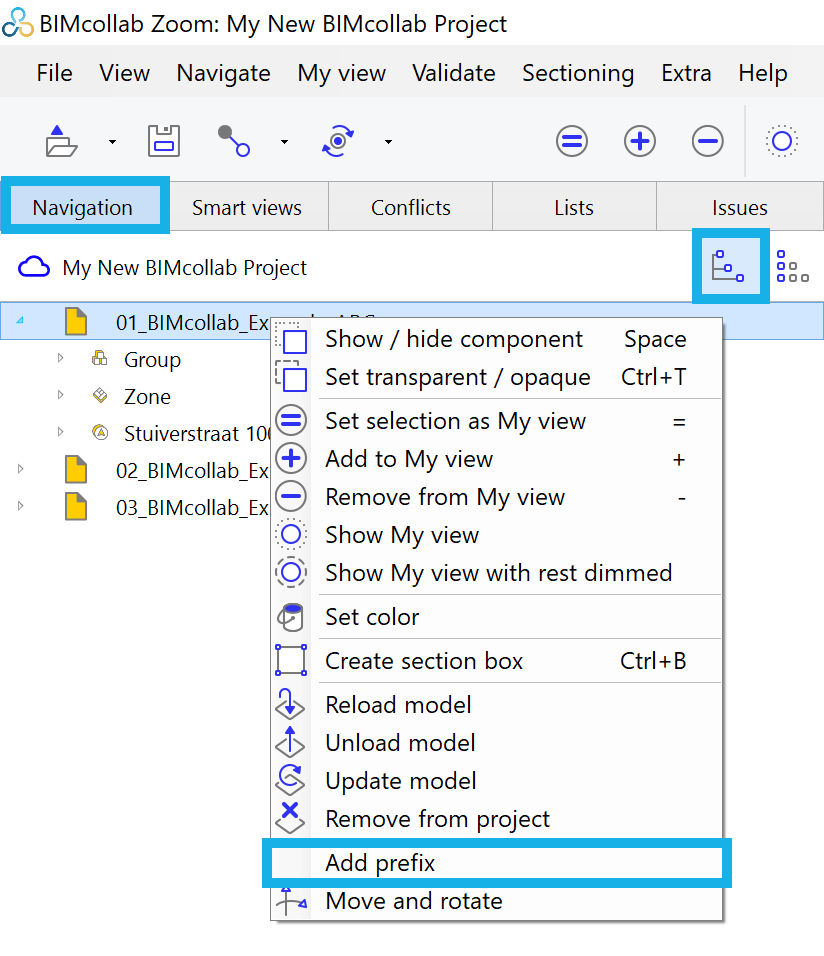Select the Group tree row label
The width and height of the screenshot is (824, 956).
pos(152,359)
